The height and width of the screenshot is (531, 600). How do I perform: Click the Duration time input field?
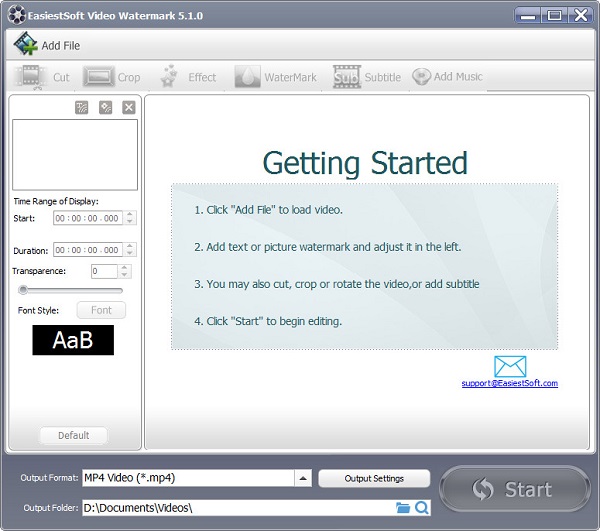(x=88, y=250)
